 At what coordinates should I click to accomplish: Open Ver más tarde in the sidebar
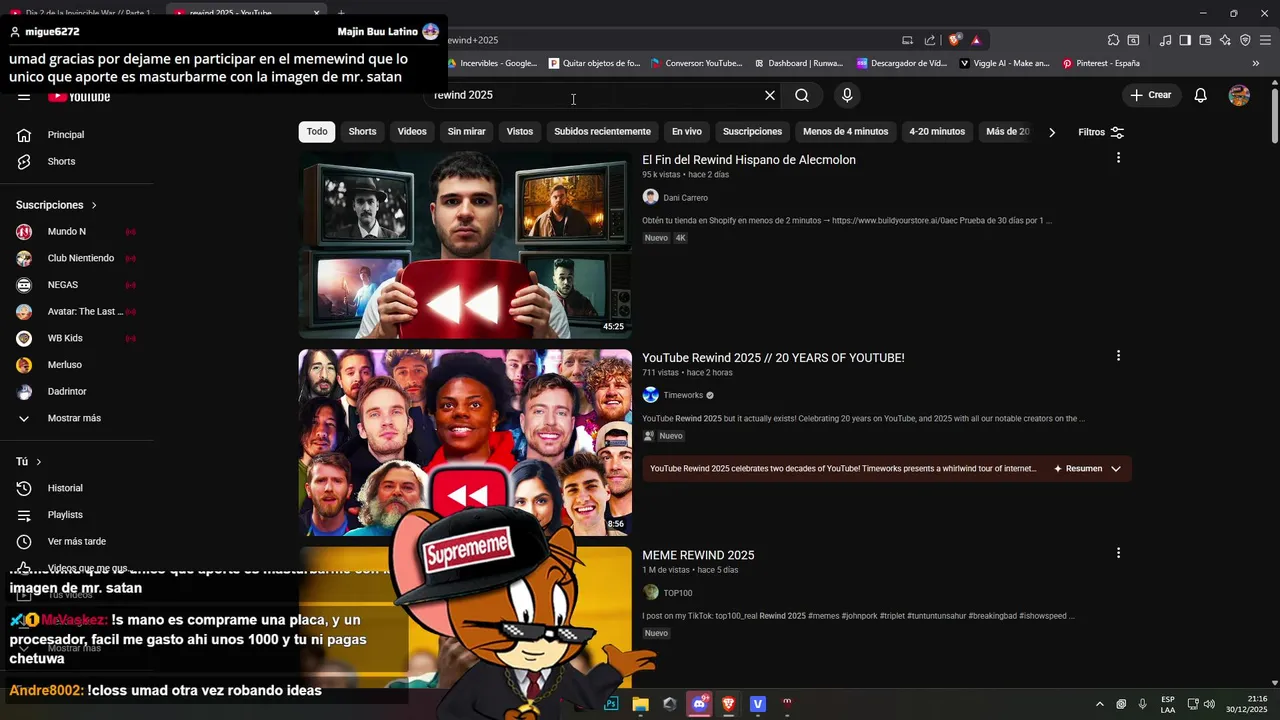77,542
